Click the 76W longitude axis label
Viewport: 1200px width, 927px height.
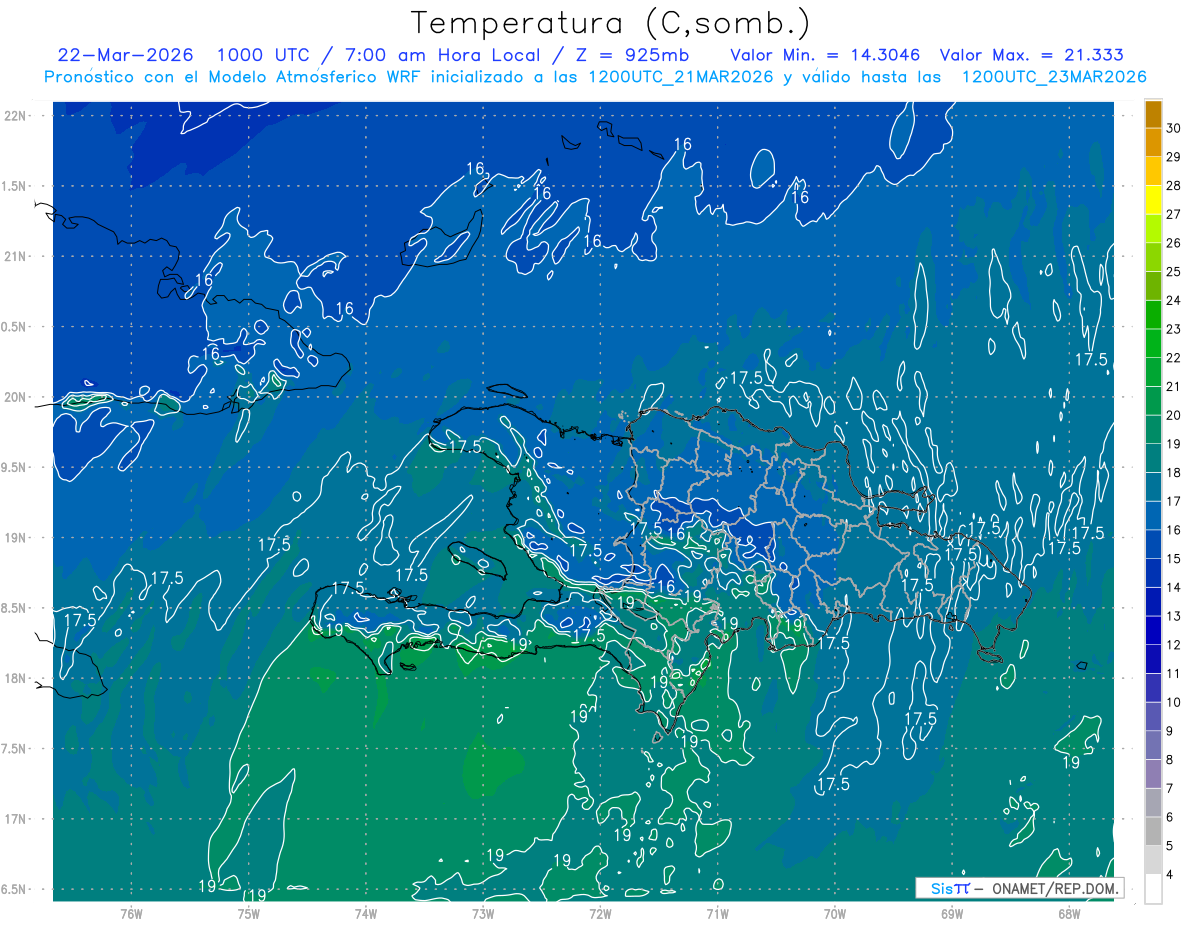pos(131,913)
